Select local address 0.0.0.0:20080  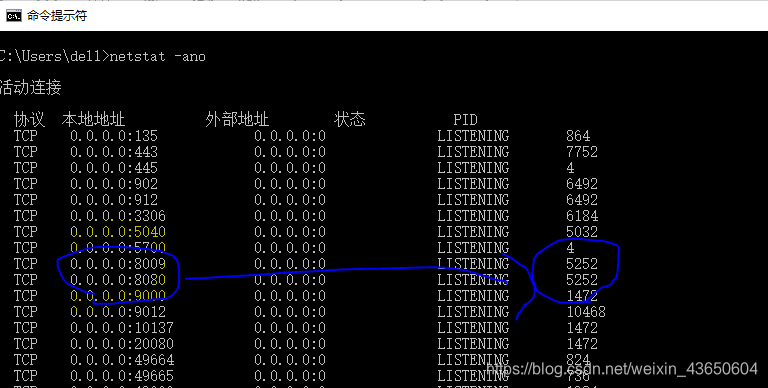click(x=121, y=344)
